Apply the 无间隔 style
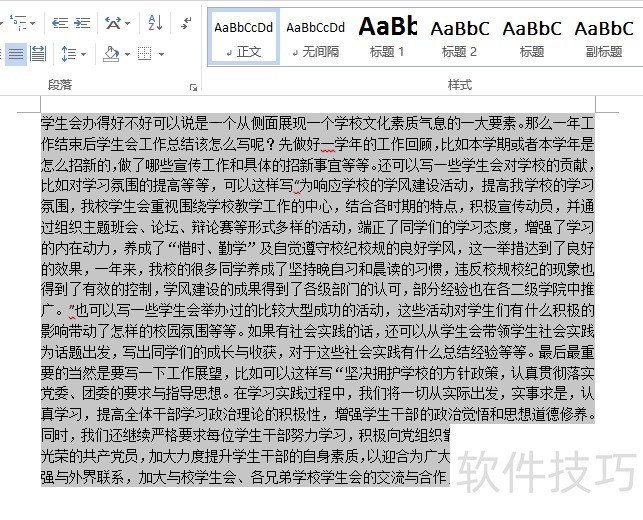The width and height of the screenshot is (643, 520). click(316, 38)
